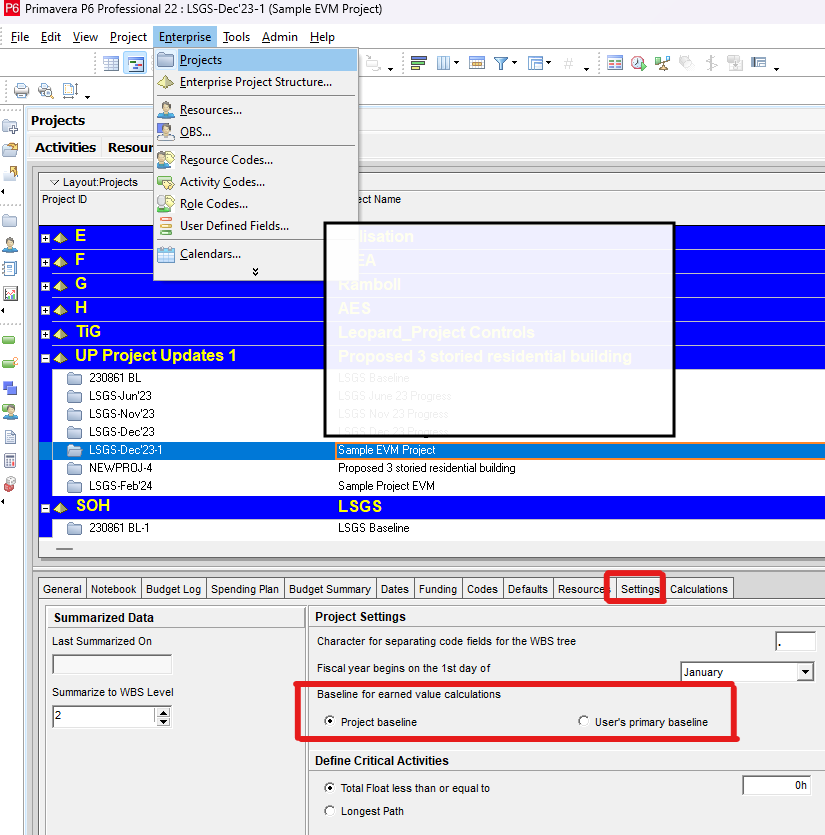Choose the Longest Path radio button
825x835 pixels.
pyautogui.click(x=330, y=811)
